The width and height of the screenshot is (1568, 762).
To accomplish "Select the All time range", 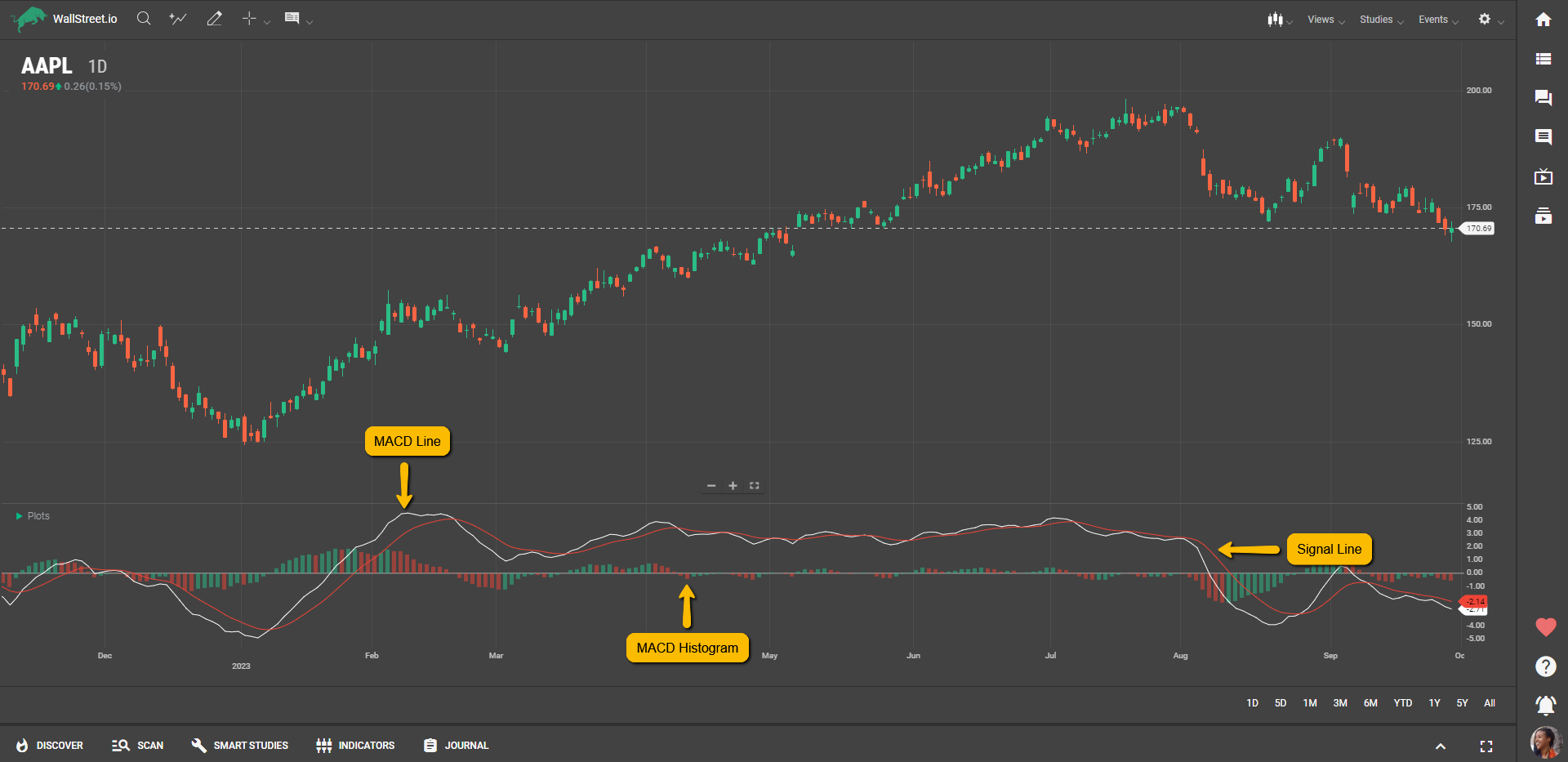I will pyautogui.click(x=1490, y=703).
